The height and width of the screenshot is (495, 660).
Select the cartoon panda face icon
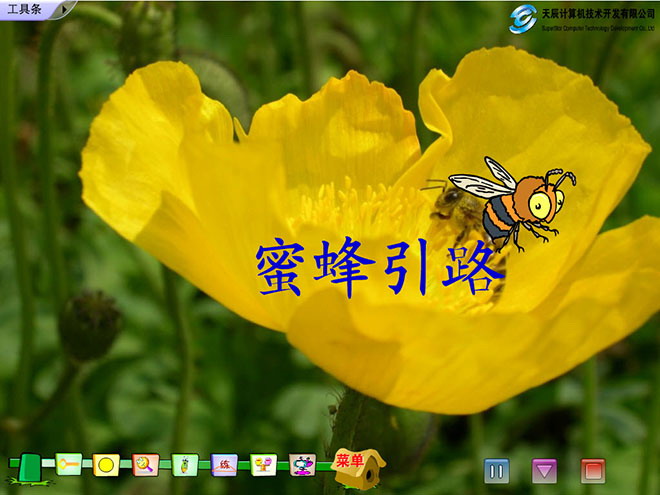[x=302, y=465]
